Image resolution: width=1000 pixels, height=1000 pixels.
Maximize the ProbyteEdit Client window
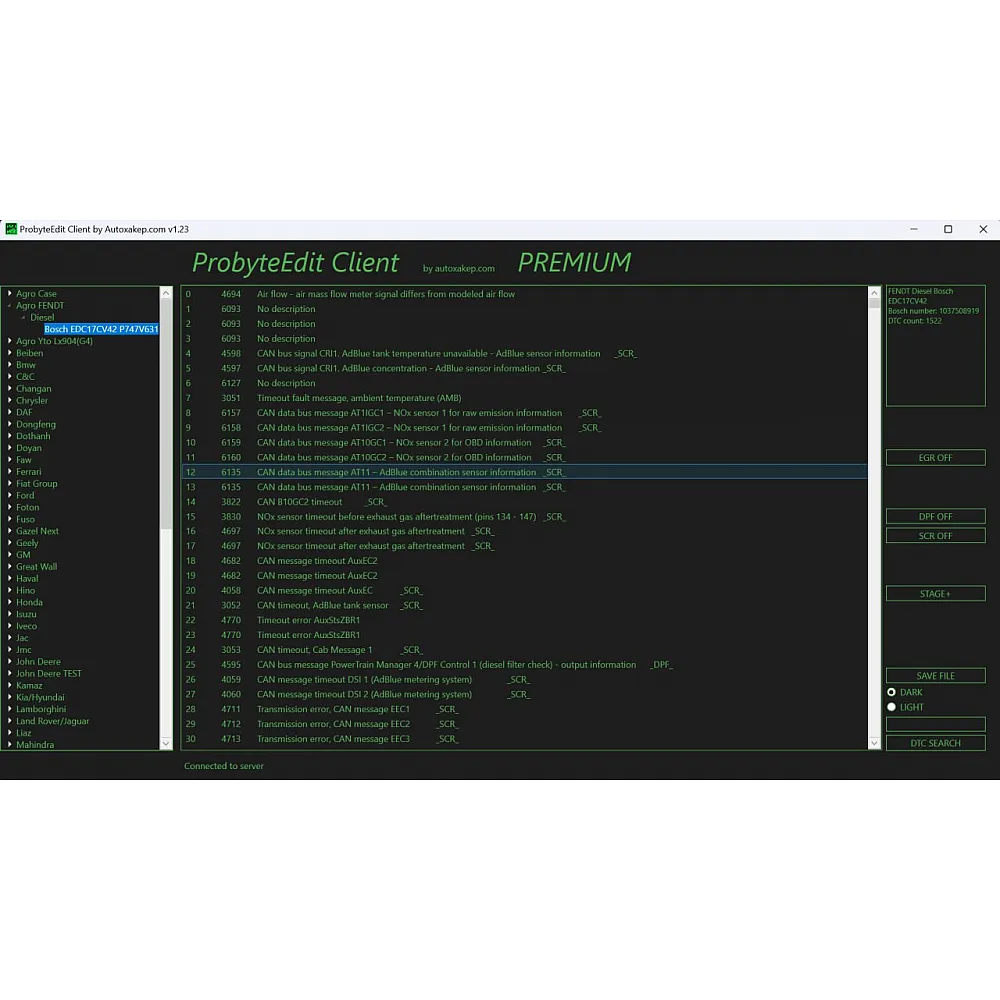click(948, 229)
